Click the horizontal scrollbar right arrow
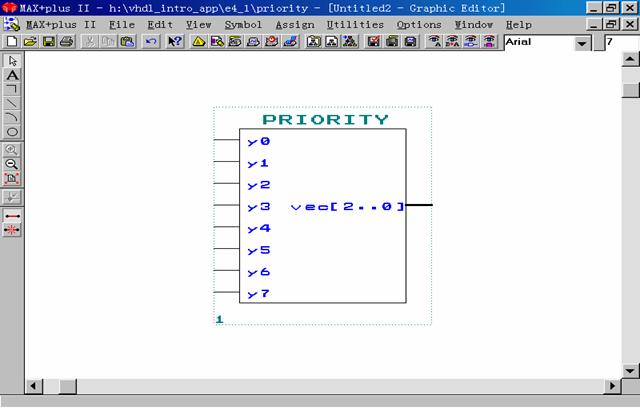 click(x=612, y=386)
